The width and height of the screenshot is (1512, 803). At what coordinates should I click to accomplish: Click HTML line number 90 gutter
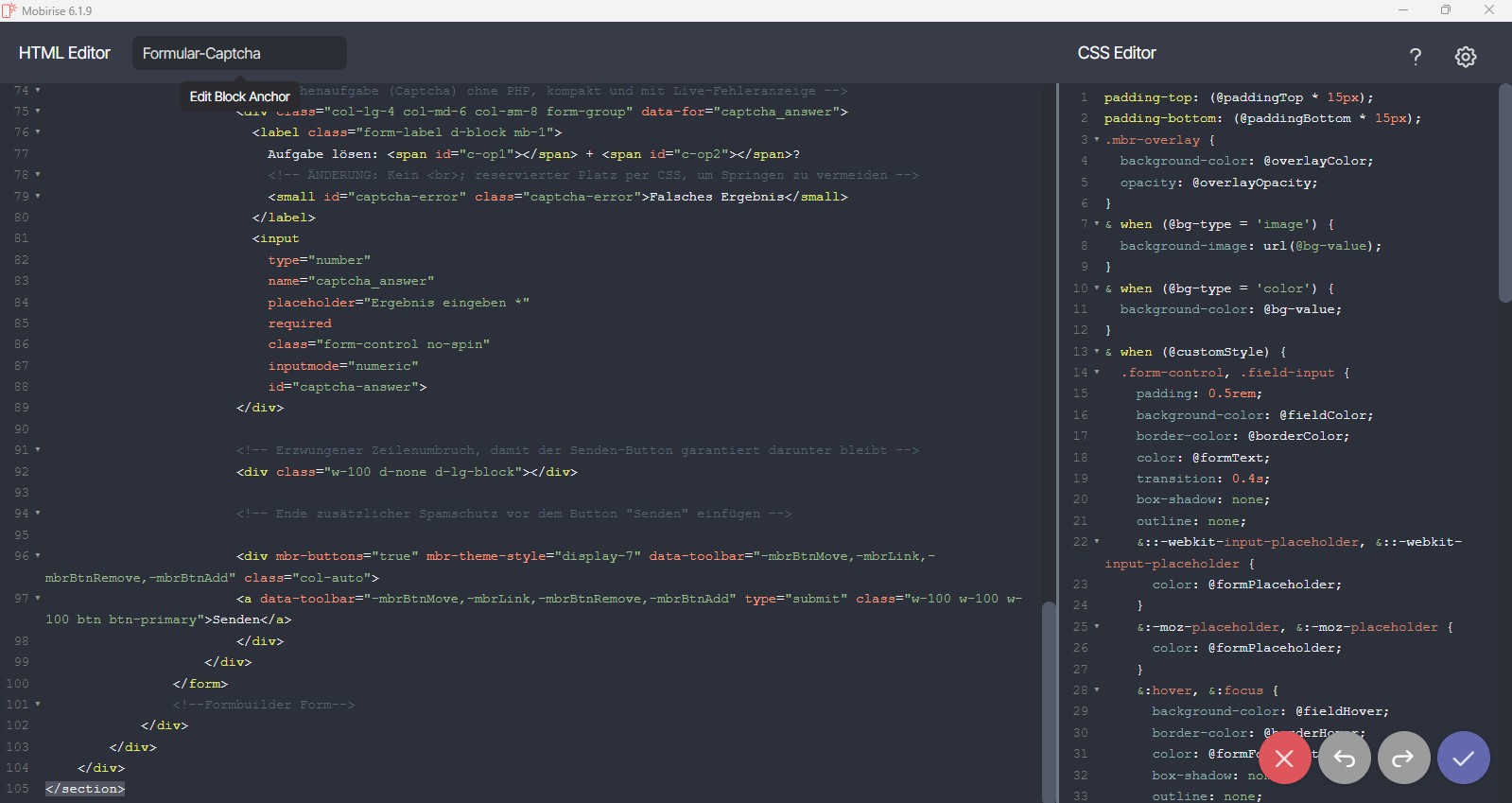22,428
